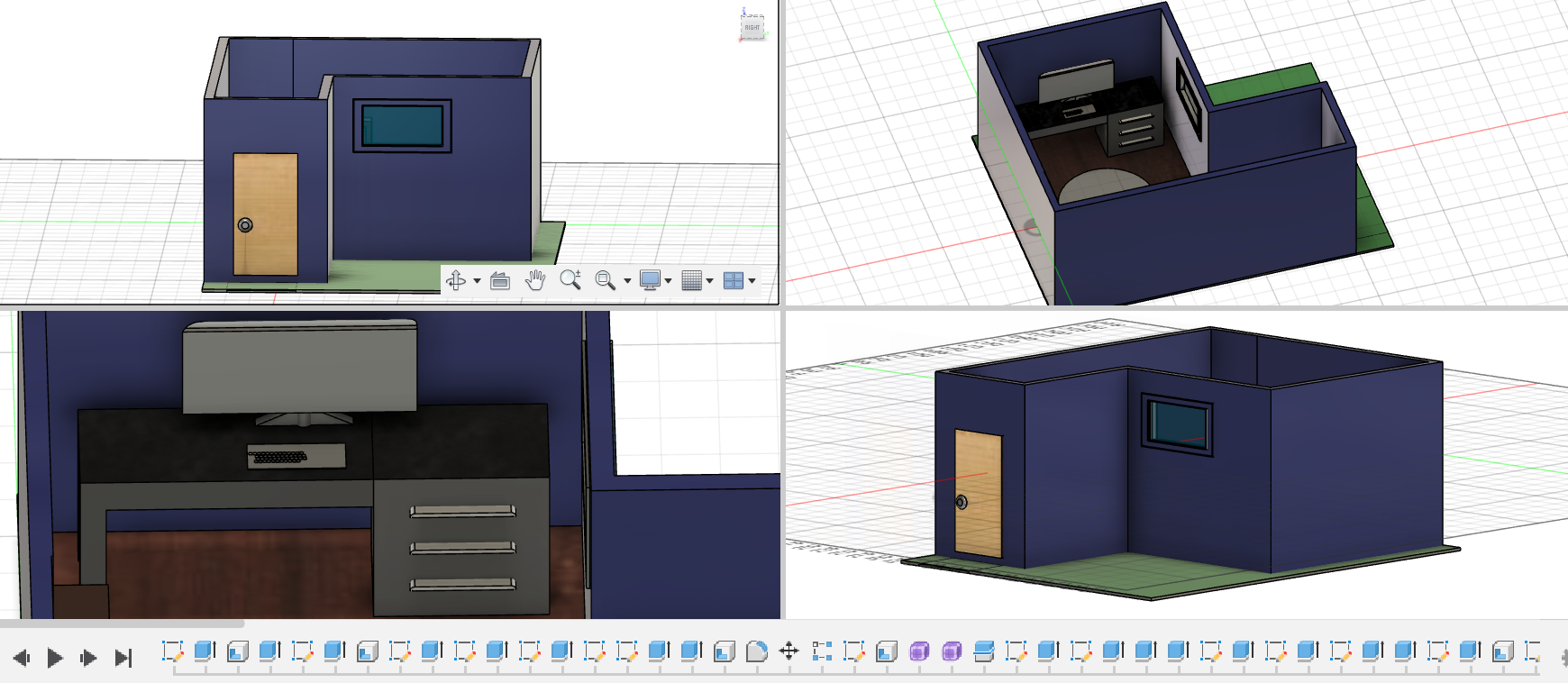Image resolution: width=1568 pixels, height=683 pixels.
Task: Select the round rug in top-right viewport
Action: [x=1105, y=185]
